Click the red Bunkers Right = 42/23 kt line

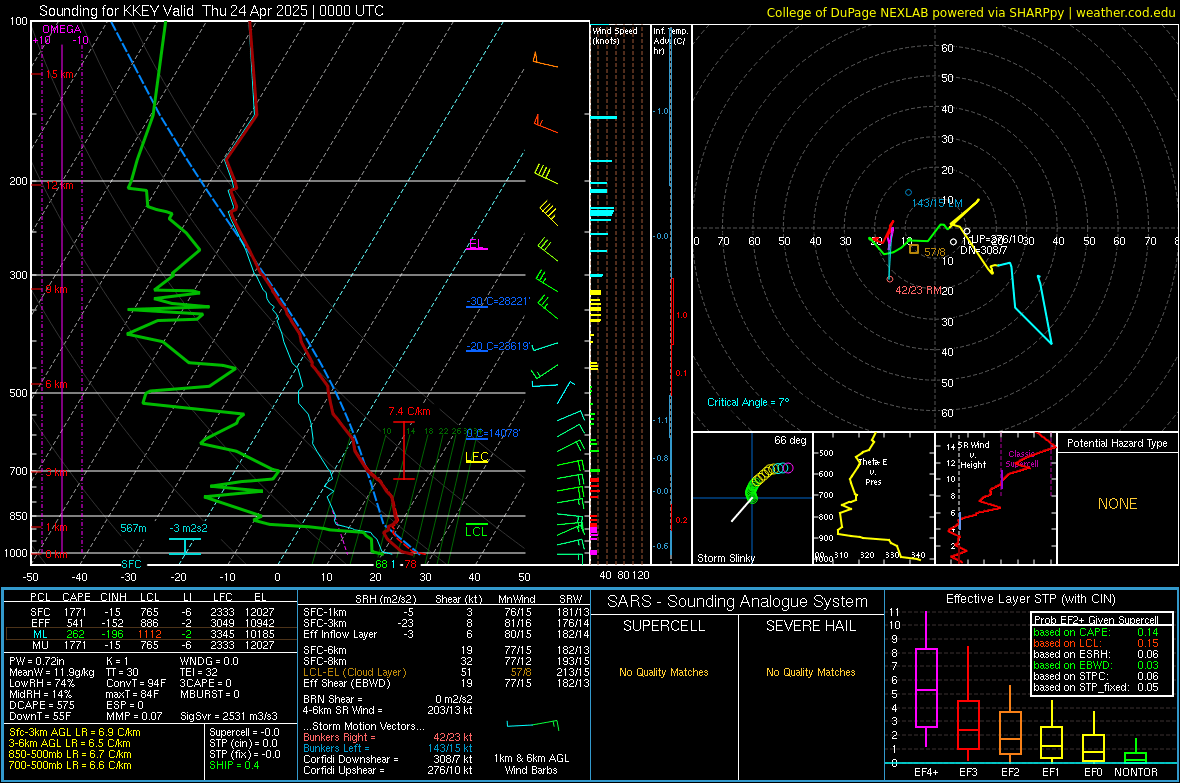tap(388, 737)
